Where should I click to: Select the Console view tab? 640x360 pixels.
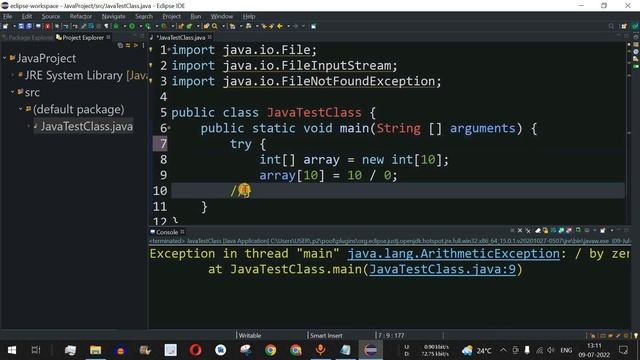167,232
